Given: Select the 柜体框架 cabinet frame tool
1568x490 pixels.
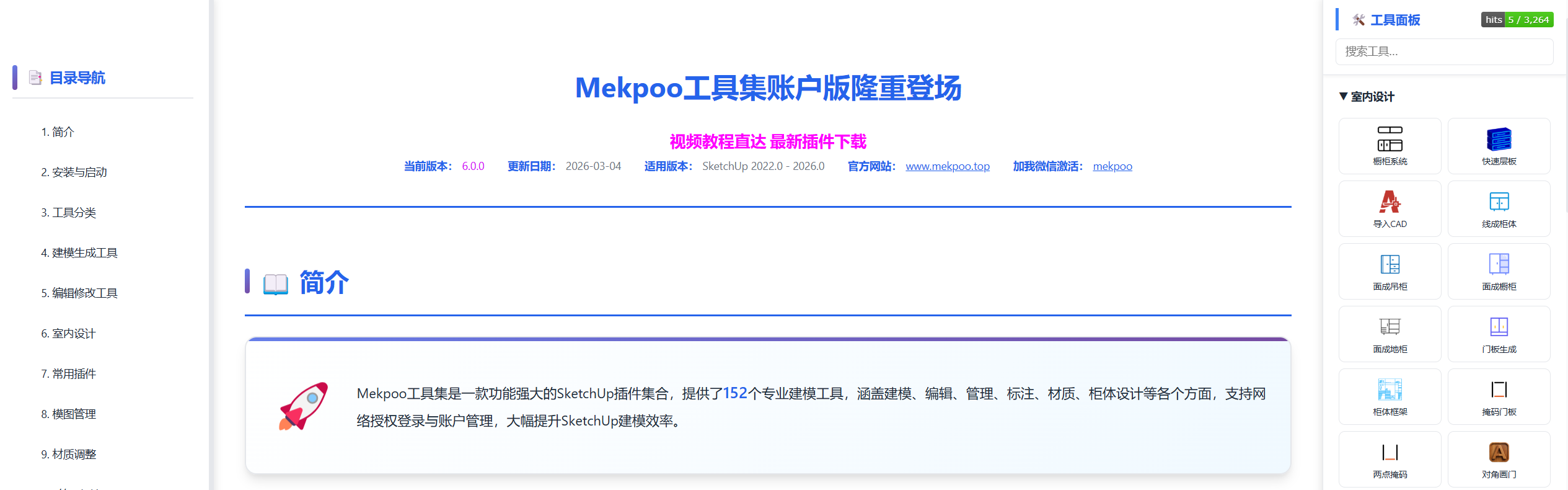Looking at the screenshot, I should tap(1390, 396).
